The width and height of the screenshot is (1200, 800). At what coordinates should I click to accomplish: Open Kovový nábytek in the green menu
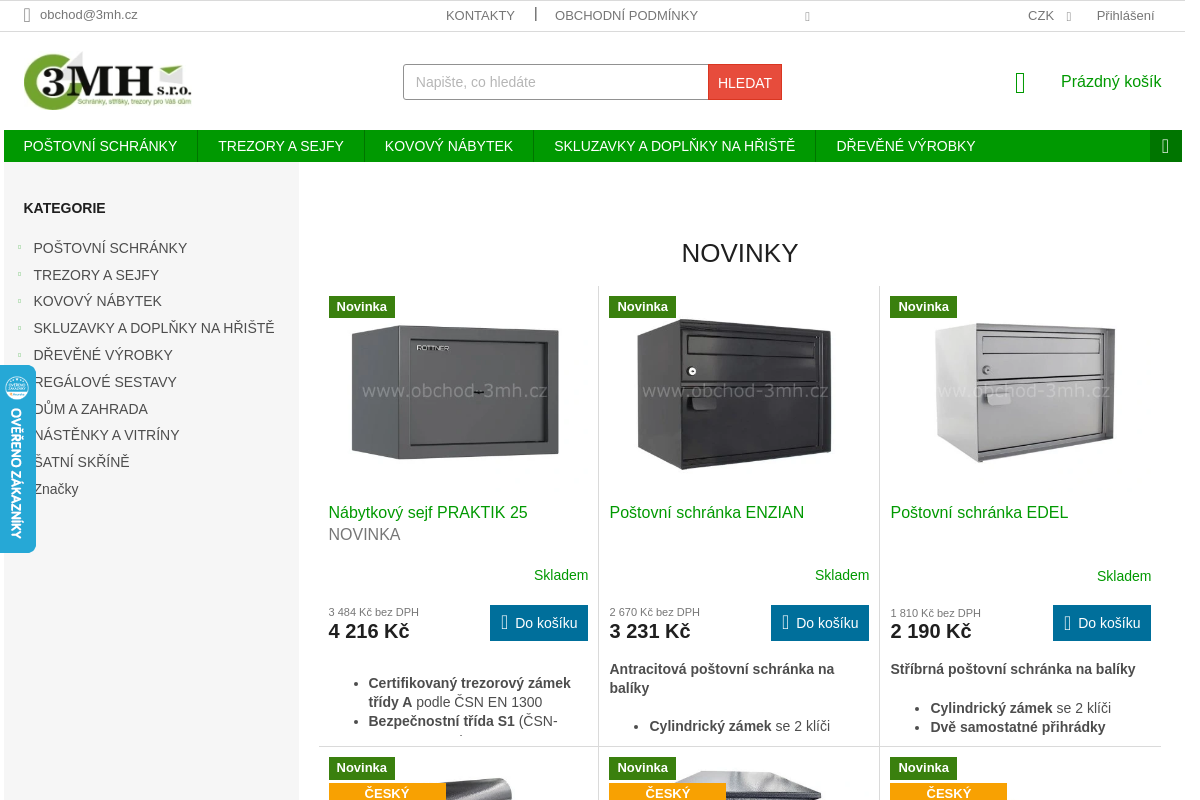pyautogui.click(x=448, y=146)
